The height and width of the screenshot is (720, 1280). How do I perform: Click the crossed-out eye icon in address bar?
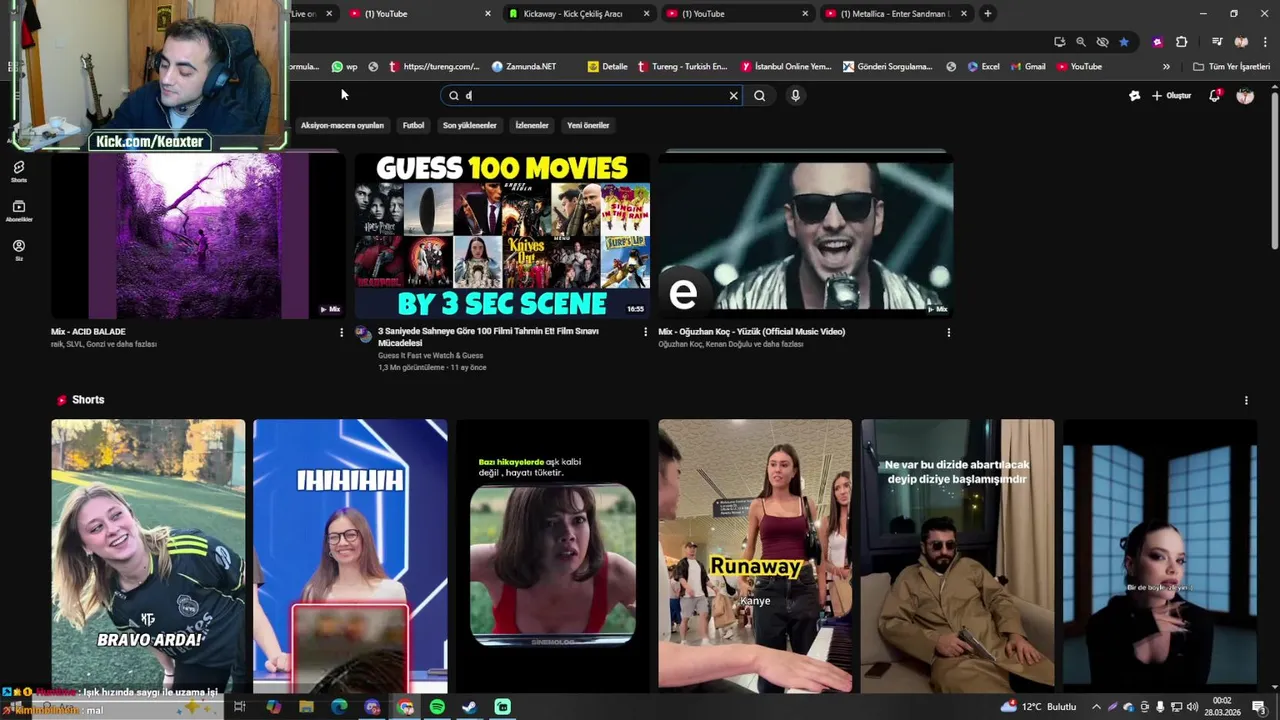click(x=1102, y=42)
